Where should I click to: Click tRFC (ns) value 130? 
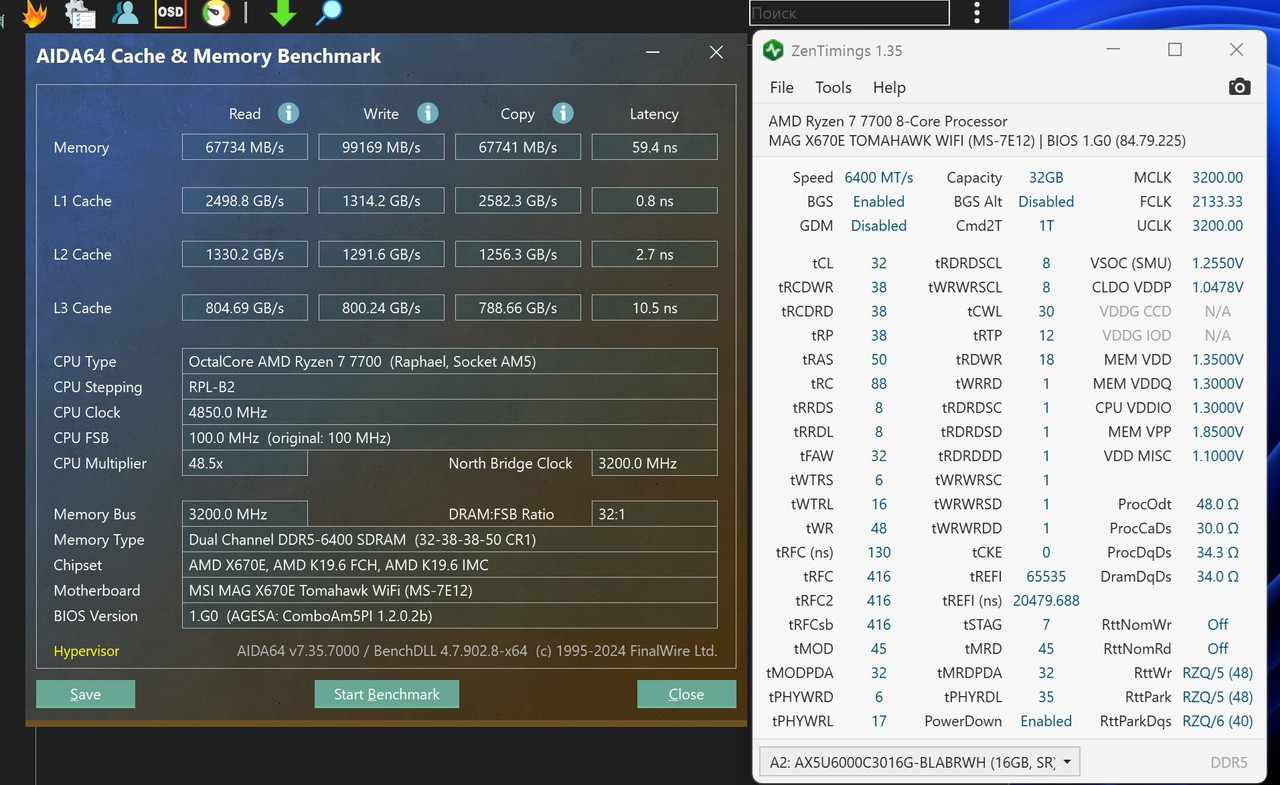pyautogui.click(x=879, y=552)
